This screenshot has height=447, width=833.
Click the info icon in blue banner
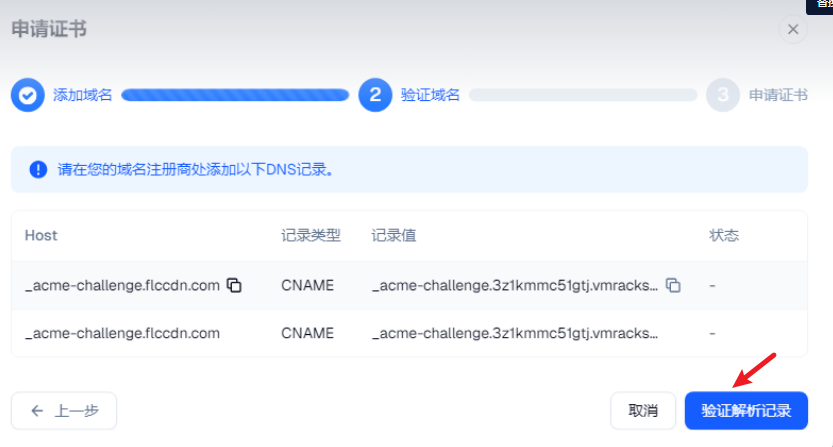[x=38, y=169]
